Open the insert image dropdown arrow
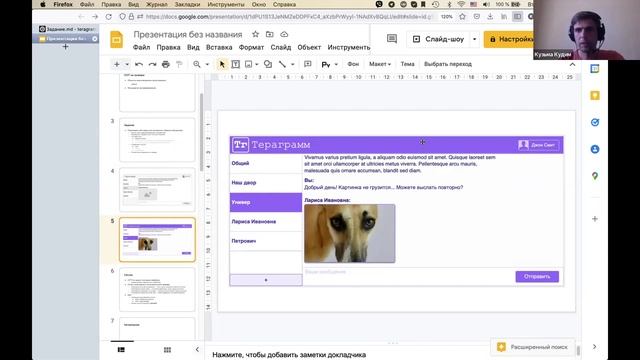The height and width of the screenshot is (360, 640). (x=257, y=64)
